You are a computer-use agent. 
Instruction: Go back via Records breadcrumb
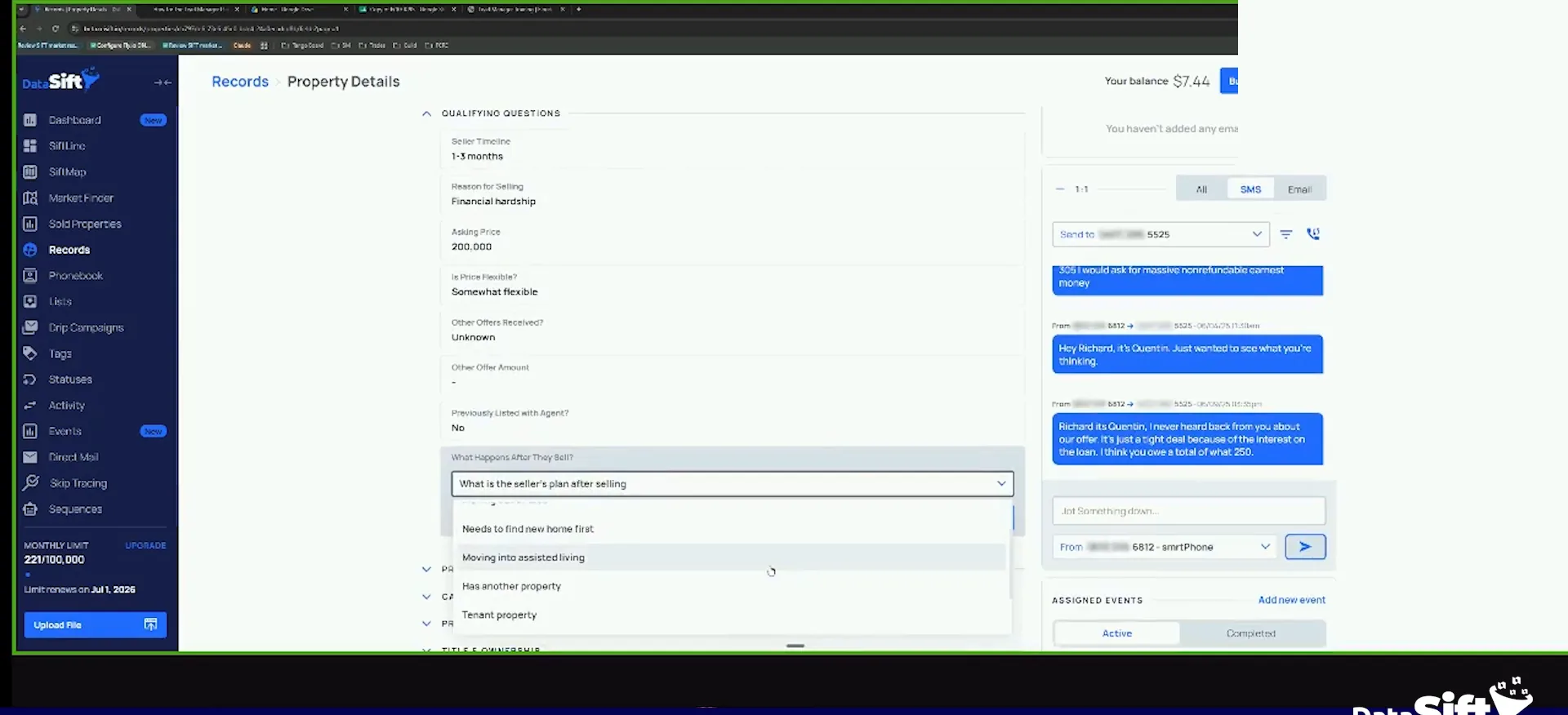240,82
